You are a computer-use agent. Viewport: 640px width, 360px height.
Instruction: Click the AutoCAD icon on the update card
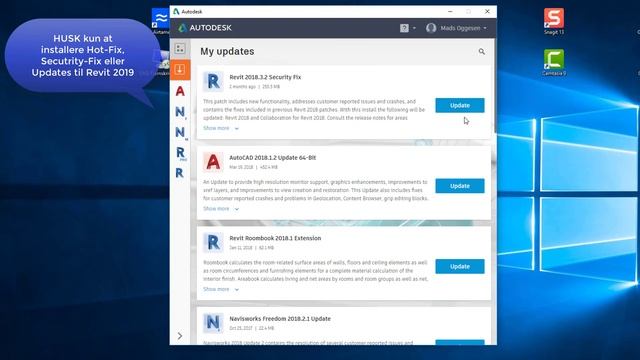pyautogui.click(x=213, y=162)
